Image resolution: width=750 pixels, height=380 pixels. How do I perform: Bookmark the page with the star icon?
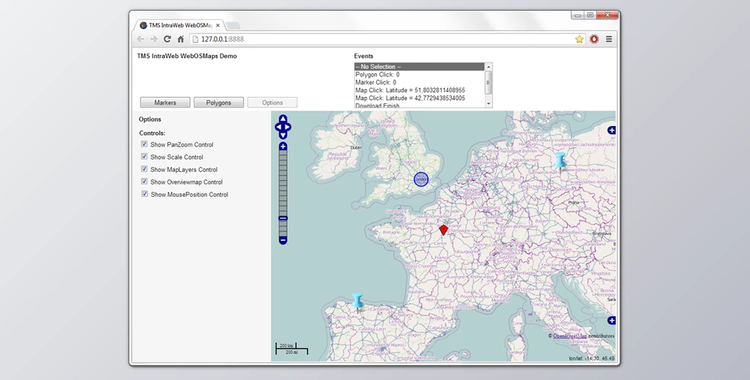pos(579,39)
